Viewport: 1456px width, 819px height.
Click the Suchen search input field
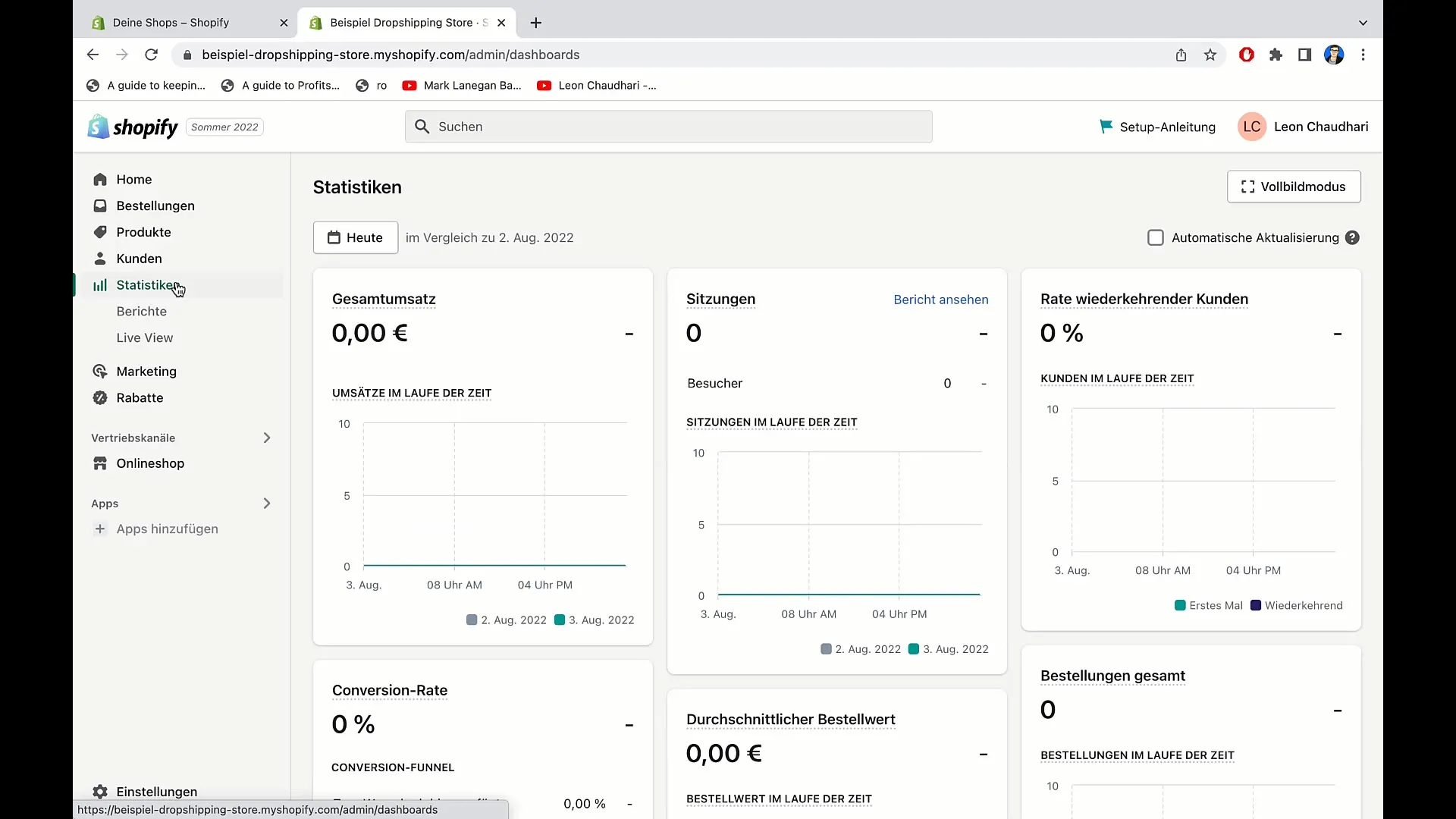pos(668,126)
